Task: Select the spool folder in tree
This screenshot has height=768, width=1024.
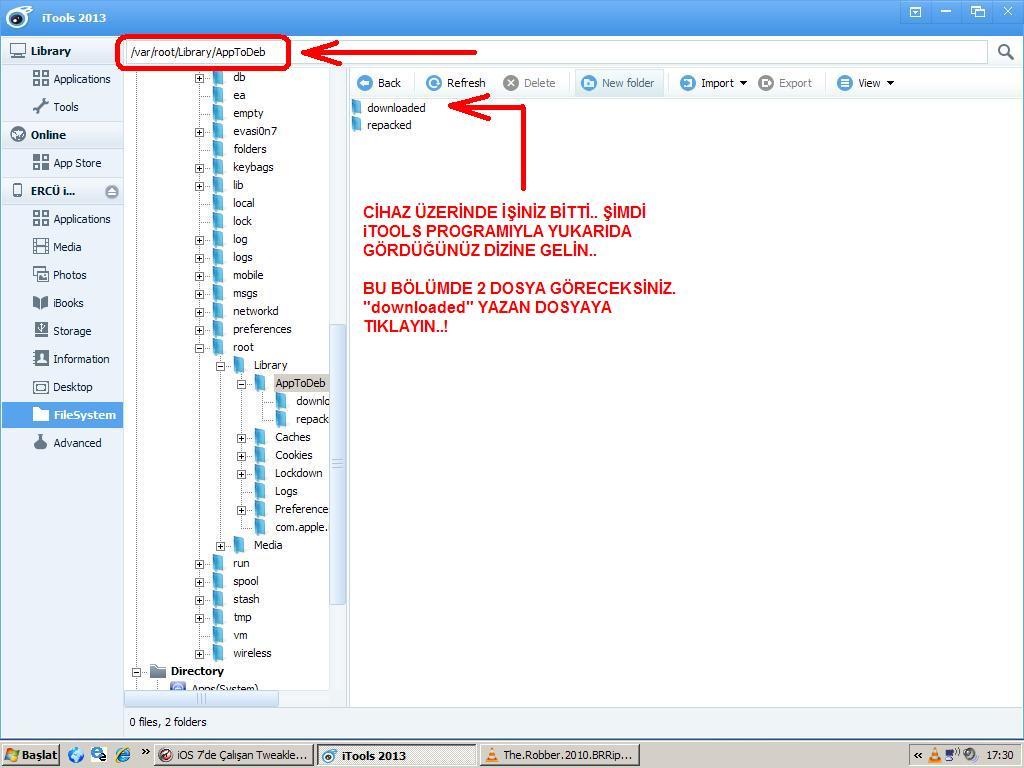Action: (246, 581)
